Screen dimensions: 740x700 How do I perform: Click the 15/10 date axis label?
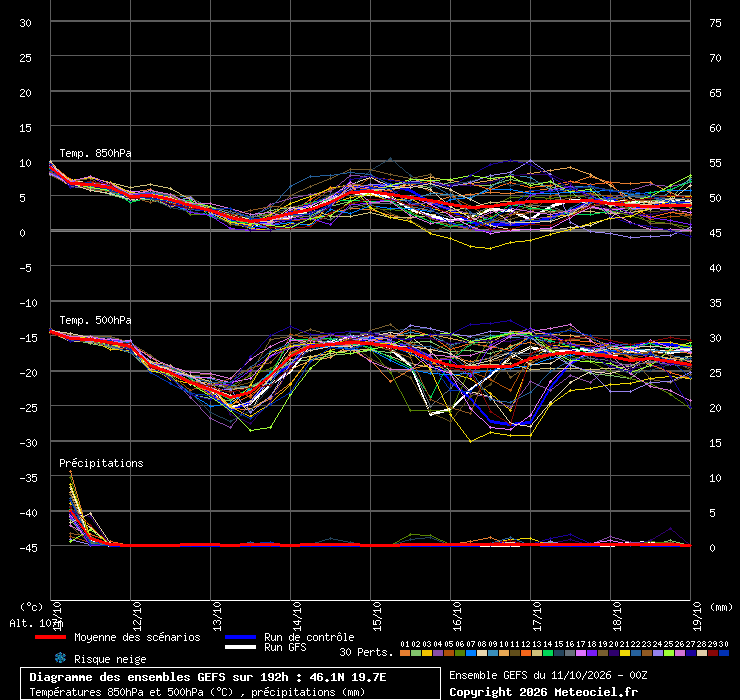pos(377,616)
